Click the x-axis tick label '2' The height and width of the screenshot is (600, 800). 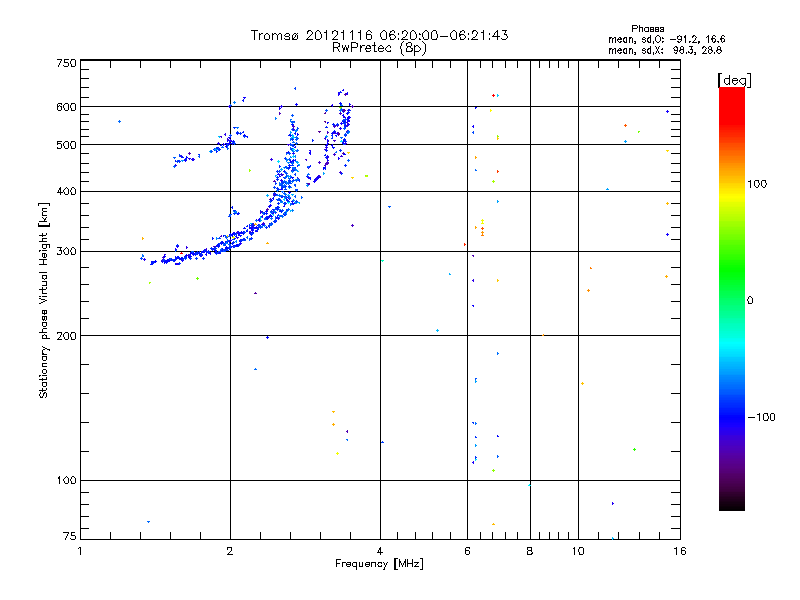click(230, 551)
